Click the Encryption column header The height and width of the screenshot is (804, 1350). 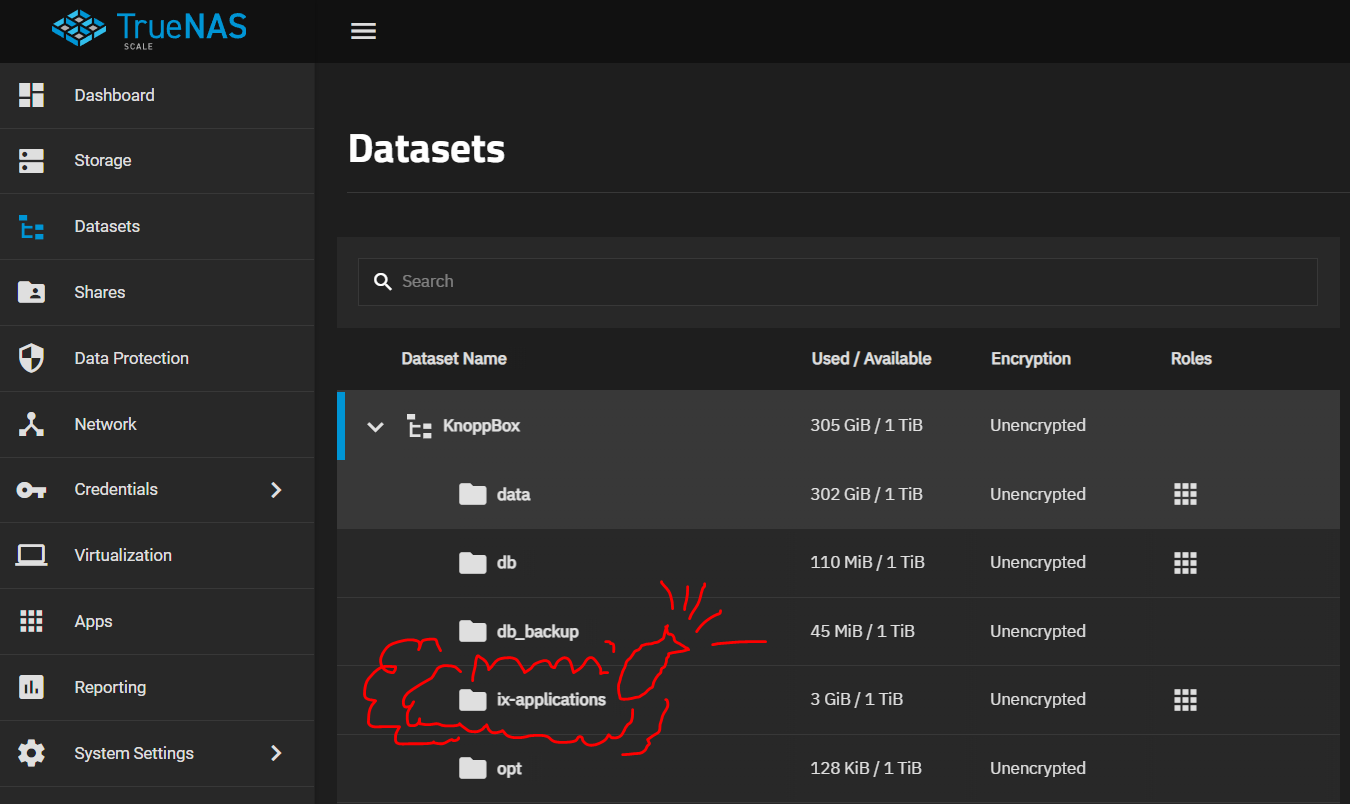(1031, 359)
